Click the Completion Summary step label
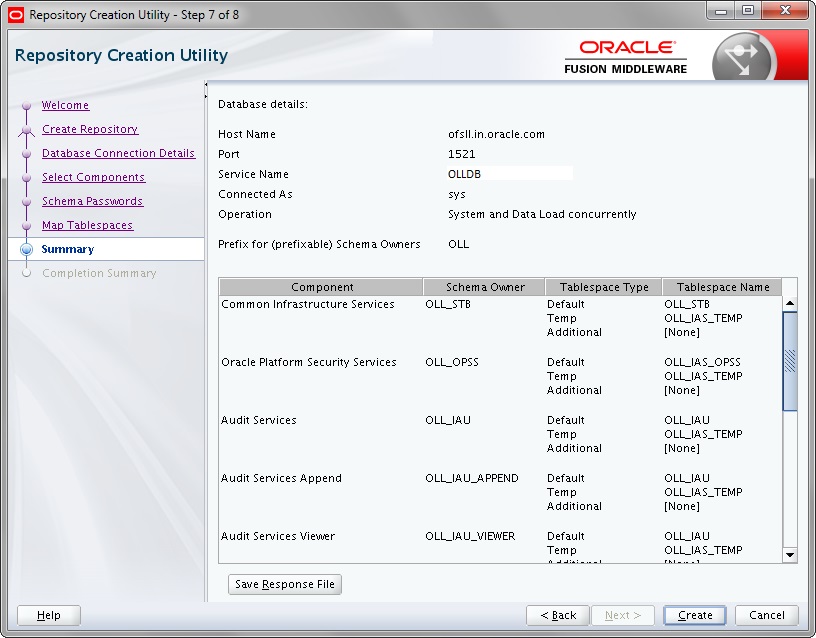This screenshot has height=638, width=816. click(x=99, y=273)
